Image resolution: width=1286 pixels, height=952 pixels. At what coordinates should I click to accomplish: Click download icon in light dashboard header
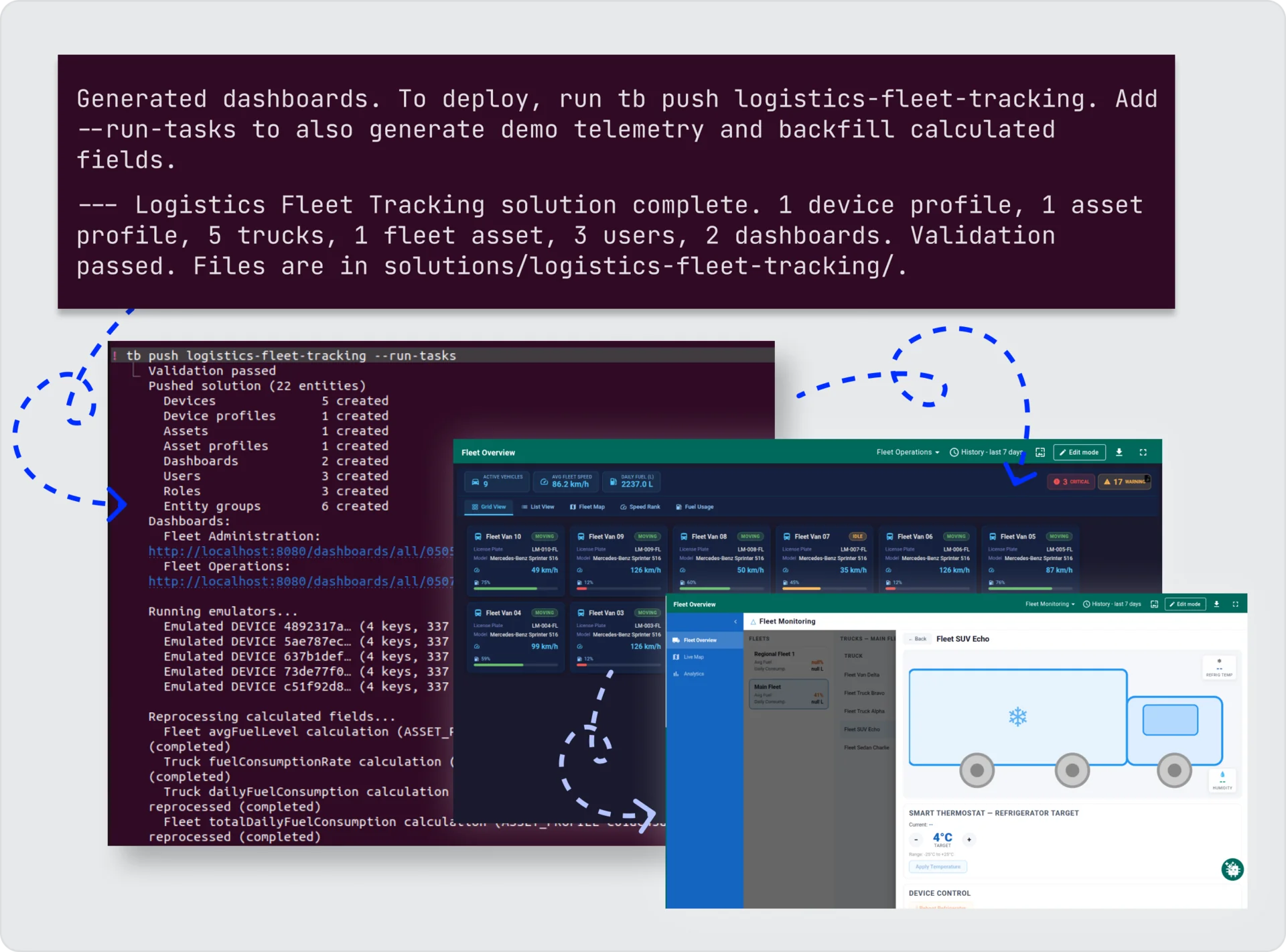[1216, 604]
